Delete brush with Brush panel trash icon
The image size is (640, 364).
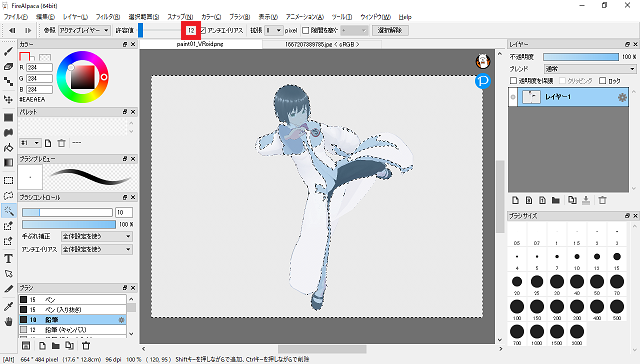pos(86,346)
